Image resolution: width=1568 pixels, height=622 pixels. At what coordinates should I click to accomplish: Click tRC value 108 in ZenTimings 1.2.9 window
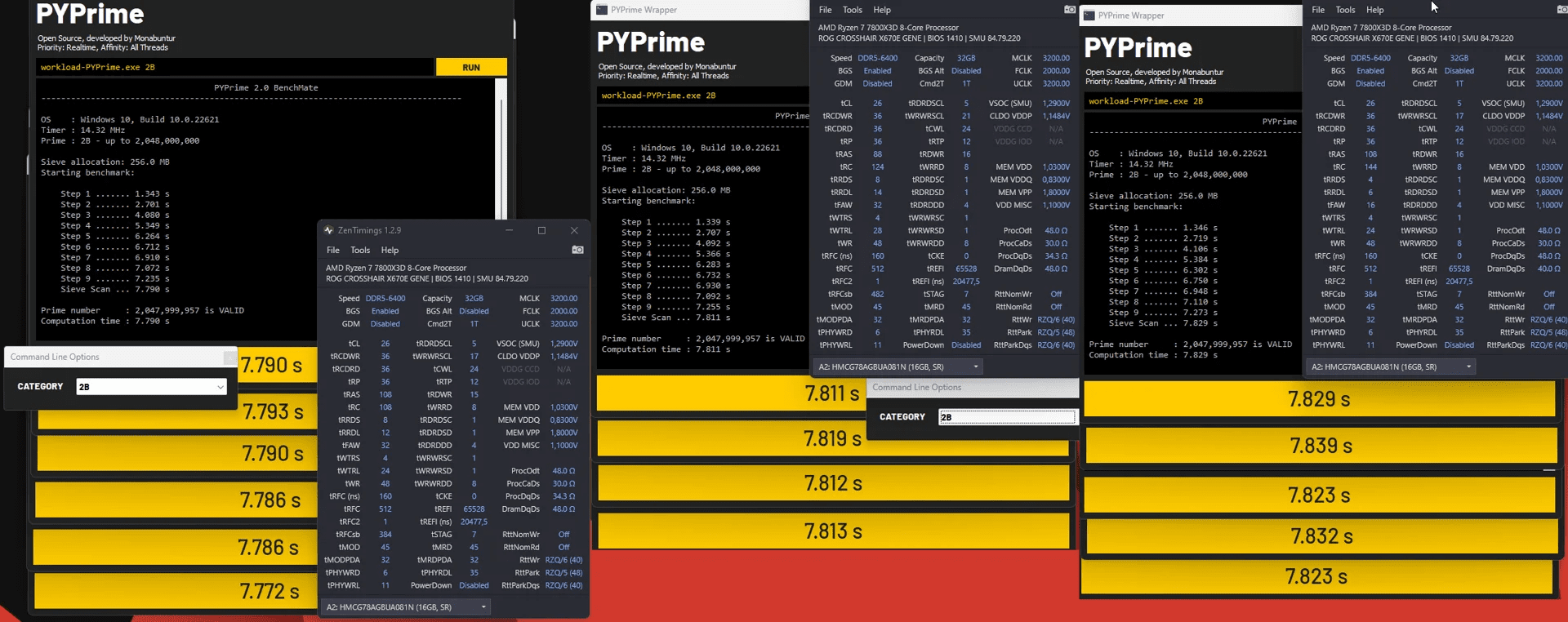[385, 407]
